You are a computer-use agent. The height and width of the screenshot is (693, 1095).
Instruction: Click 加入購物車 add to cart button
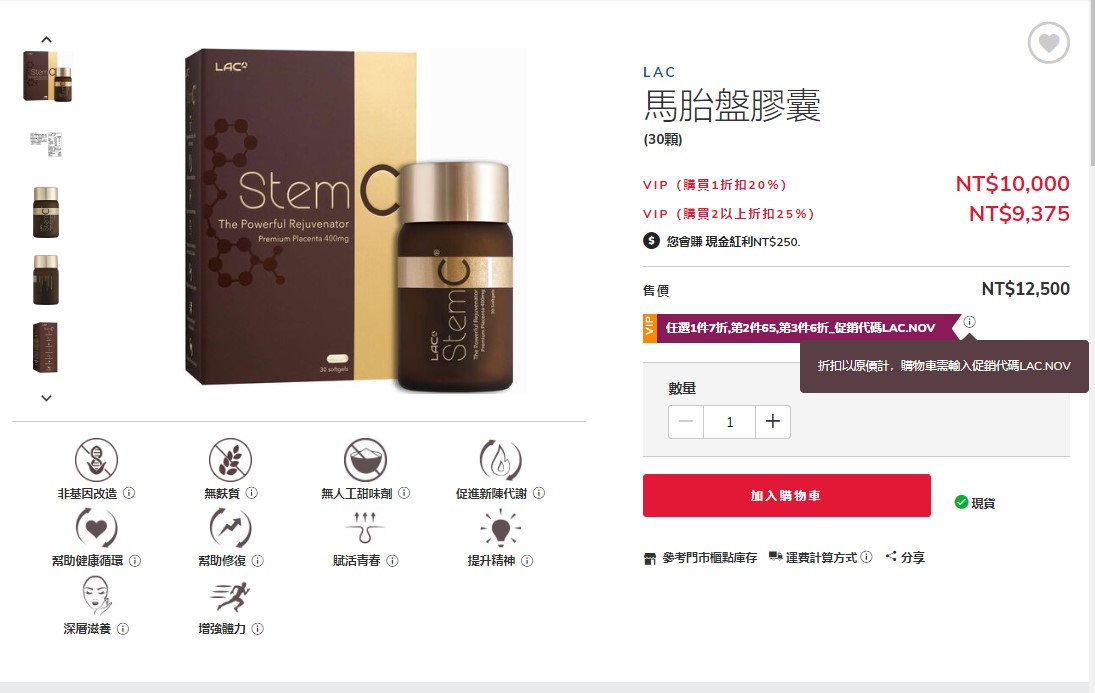pos(786,495)
